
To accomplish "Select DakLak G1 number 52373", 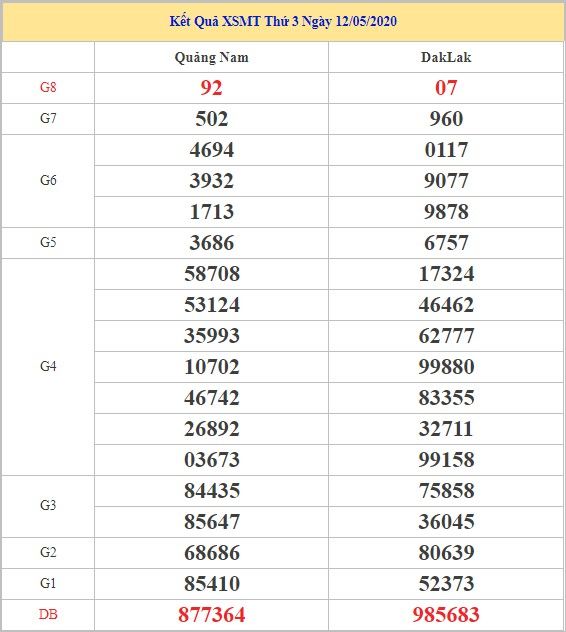I will pos(446,584).
